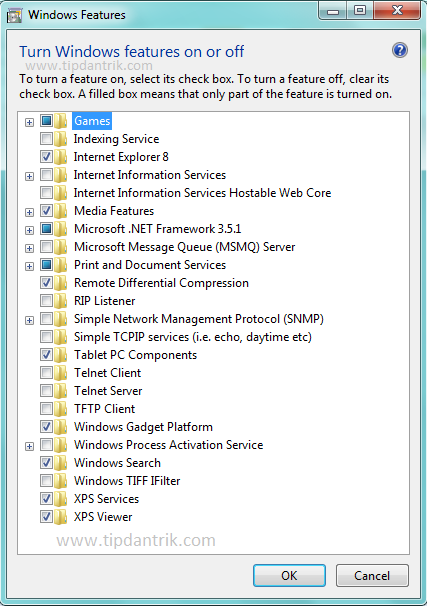This screenshot has height=606, width=427.
Task: Uncheck the Media Features checkbox
Action: coord(46,211)
